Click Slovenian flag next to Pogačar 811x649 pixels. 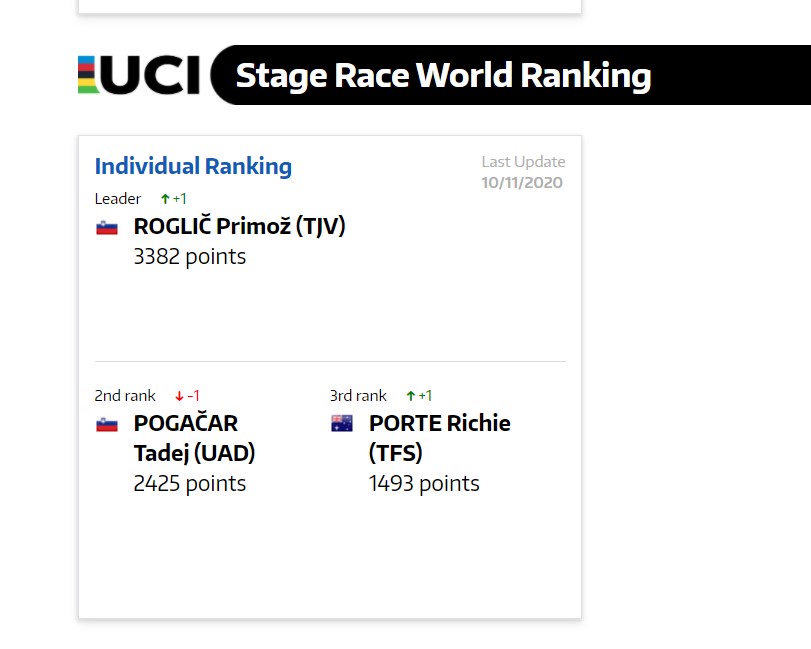tap(107, 425)
